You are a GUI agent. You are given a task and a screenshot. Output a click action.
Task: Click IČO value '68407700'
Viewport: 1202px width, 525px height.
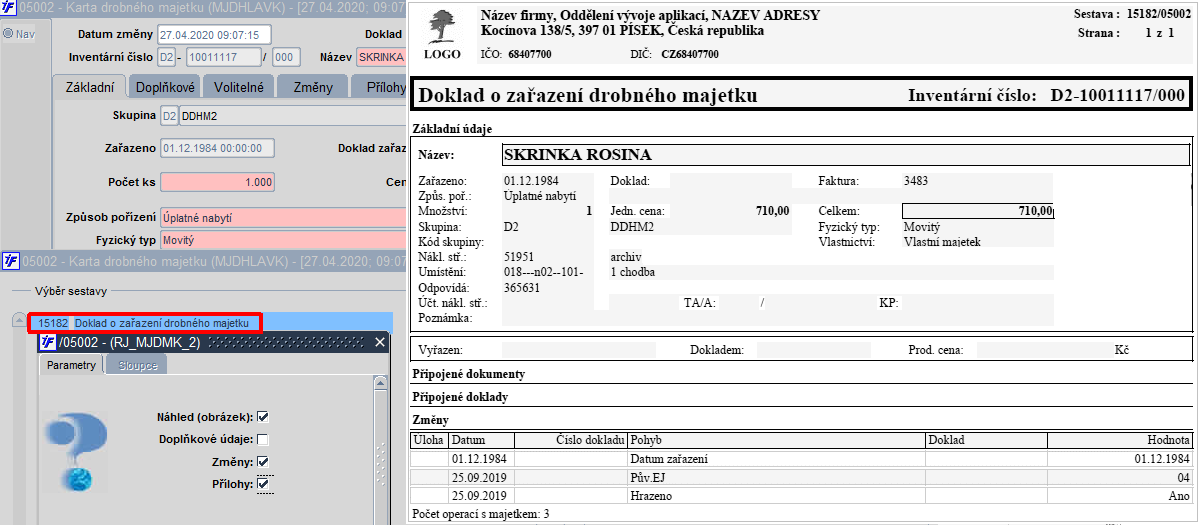529,53
